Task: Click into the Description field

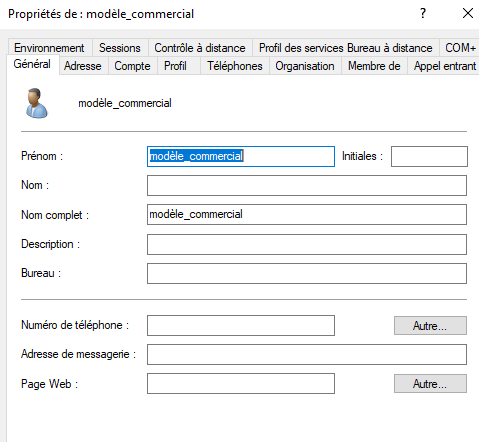Action: [x=307, y=244]
